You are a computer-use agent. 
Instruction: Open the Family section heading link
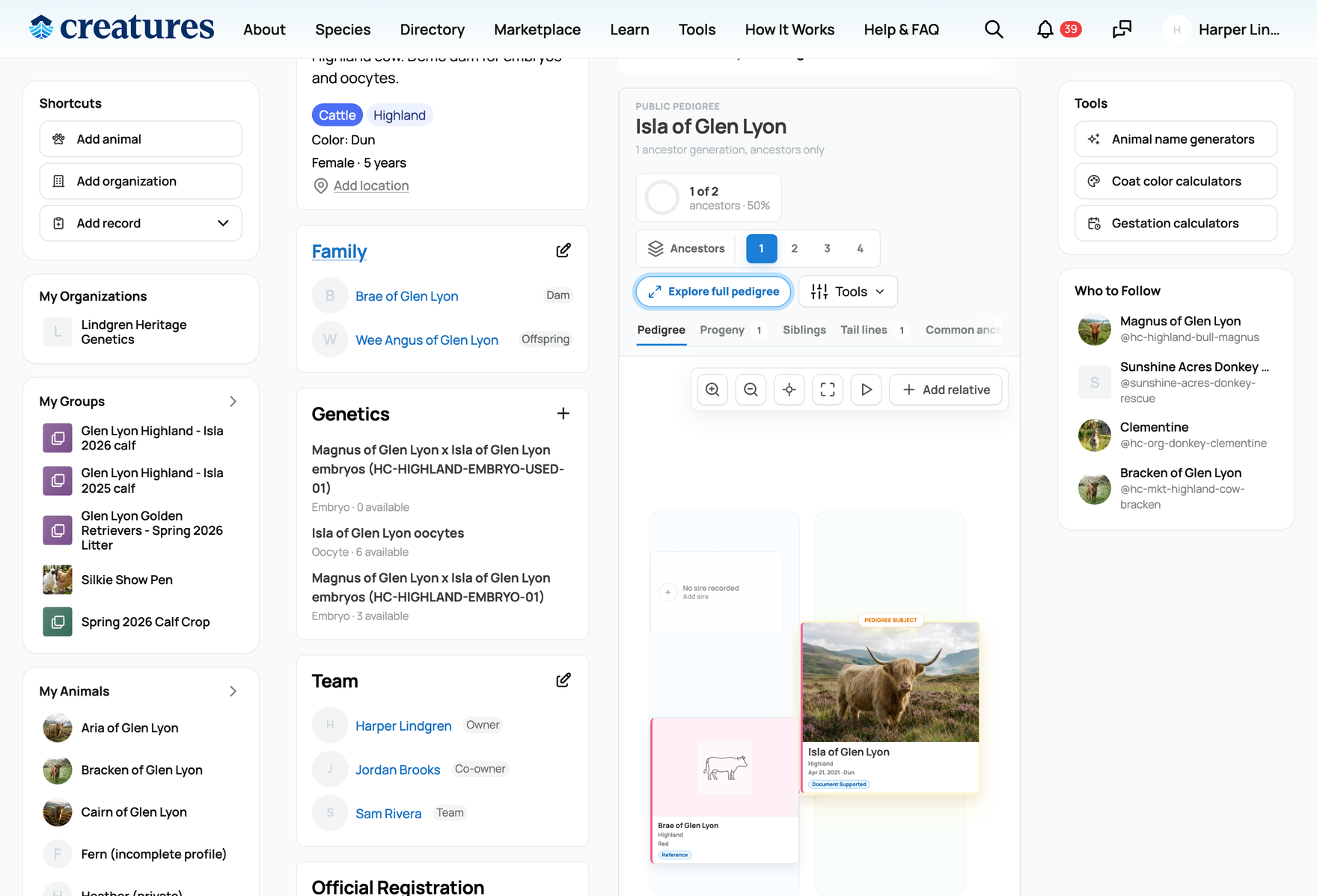[x=339, y=251]
